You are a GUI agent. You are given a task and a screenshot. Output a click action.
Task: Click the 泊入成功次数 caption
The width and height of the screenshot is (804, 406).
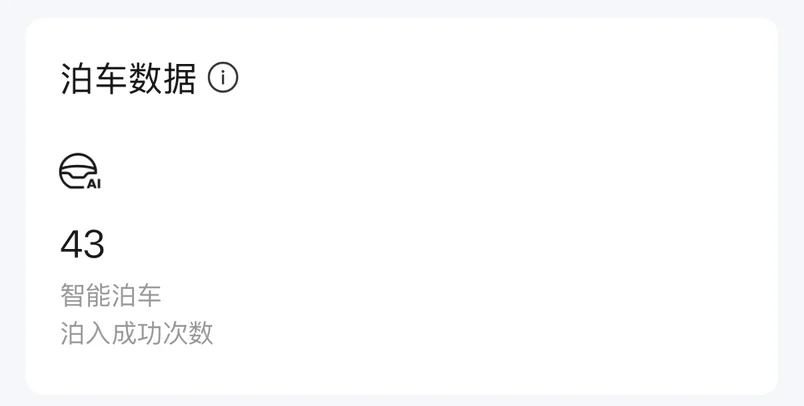[136, 333]
